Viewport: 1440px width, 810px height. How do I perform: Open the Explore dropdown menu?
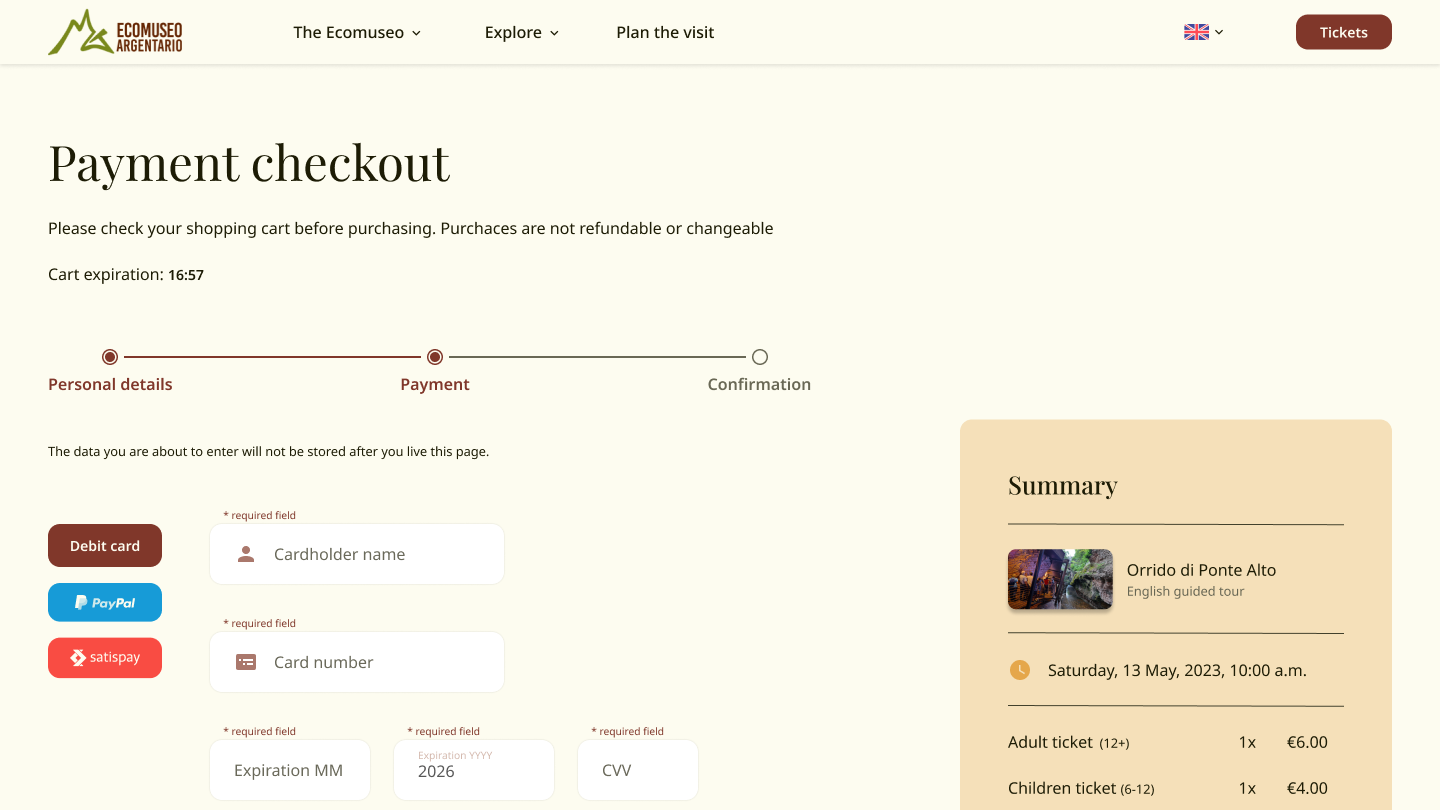pyautogui.click(x=521, y=32)
